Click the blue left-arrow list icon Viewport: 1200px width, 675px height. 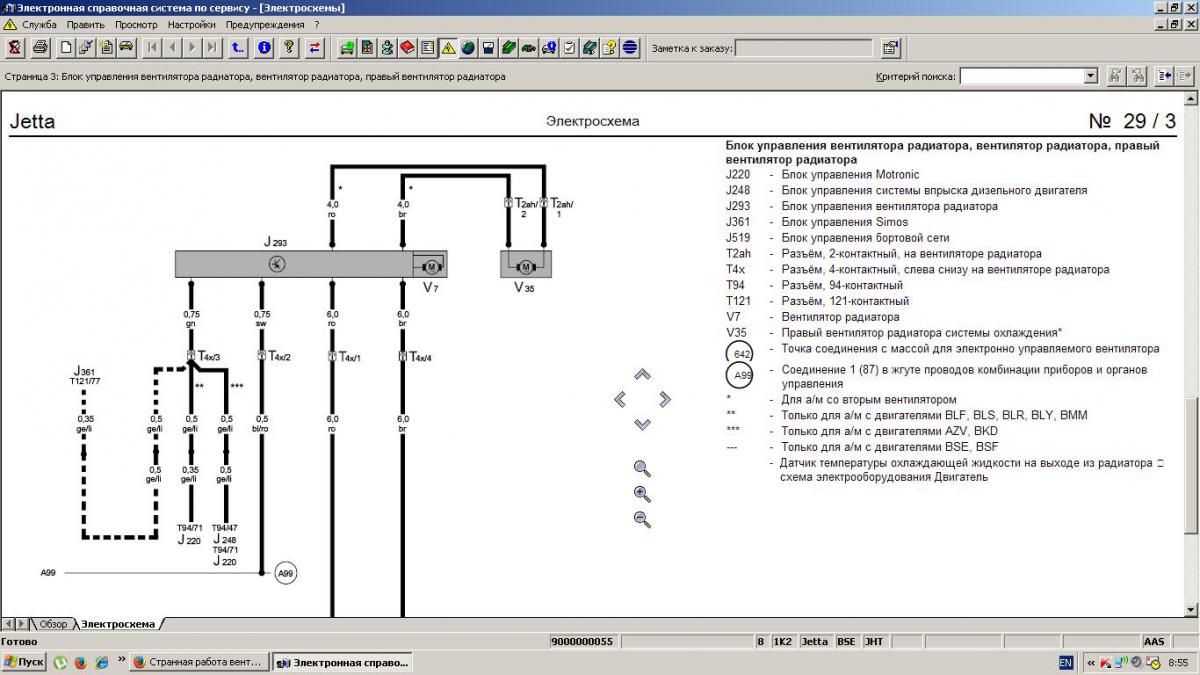tap(1165, 76)
